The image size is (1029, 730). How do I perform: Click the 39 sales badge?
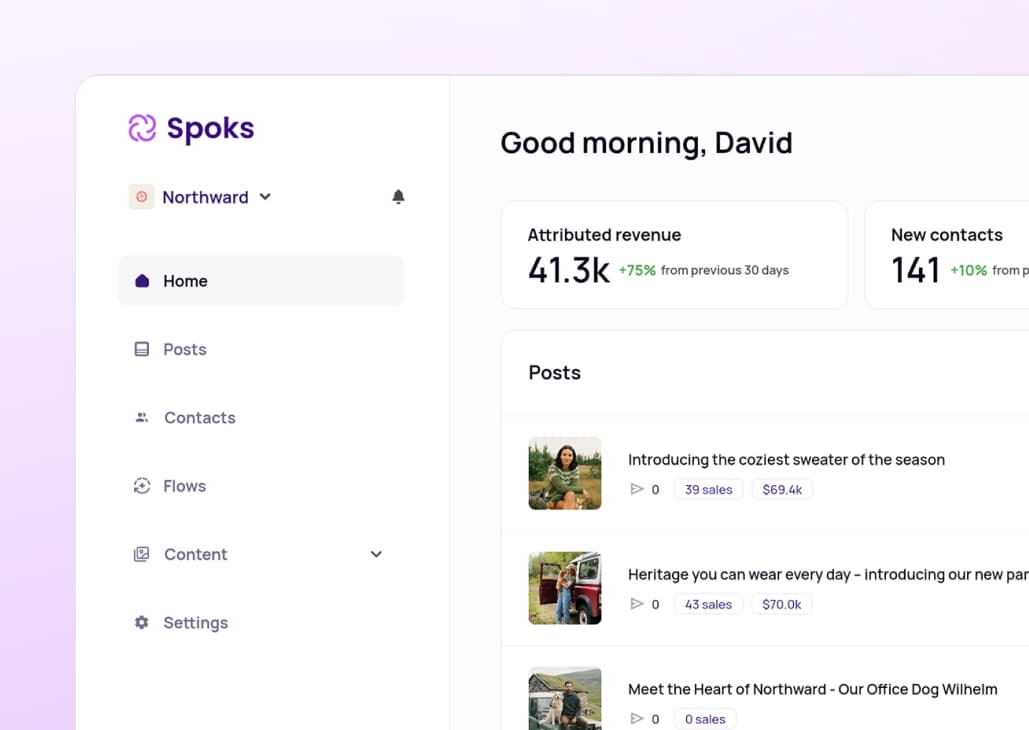coord(708,489)
